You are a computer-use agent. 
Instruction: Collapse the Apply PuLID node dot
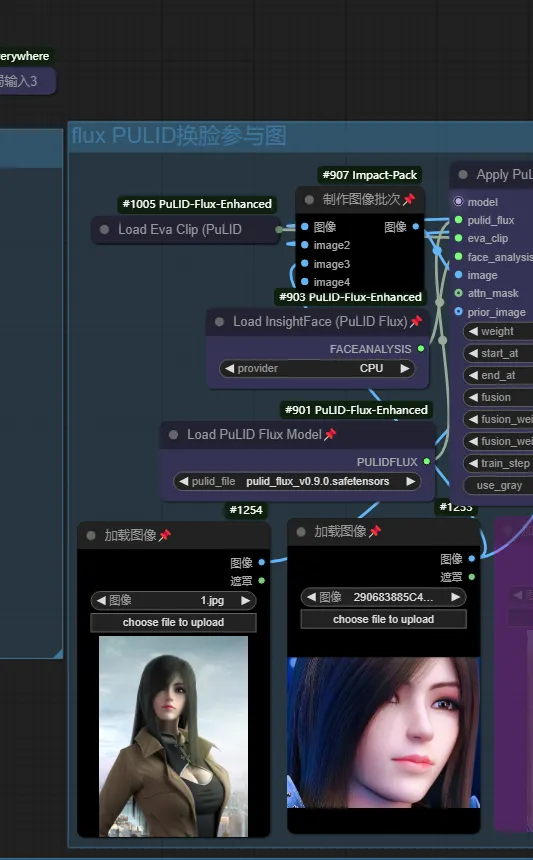(463, 174)
